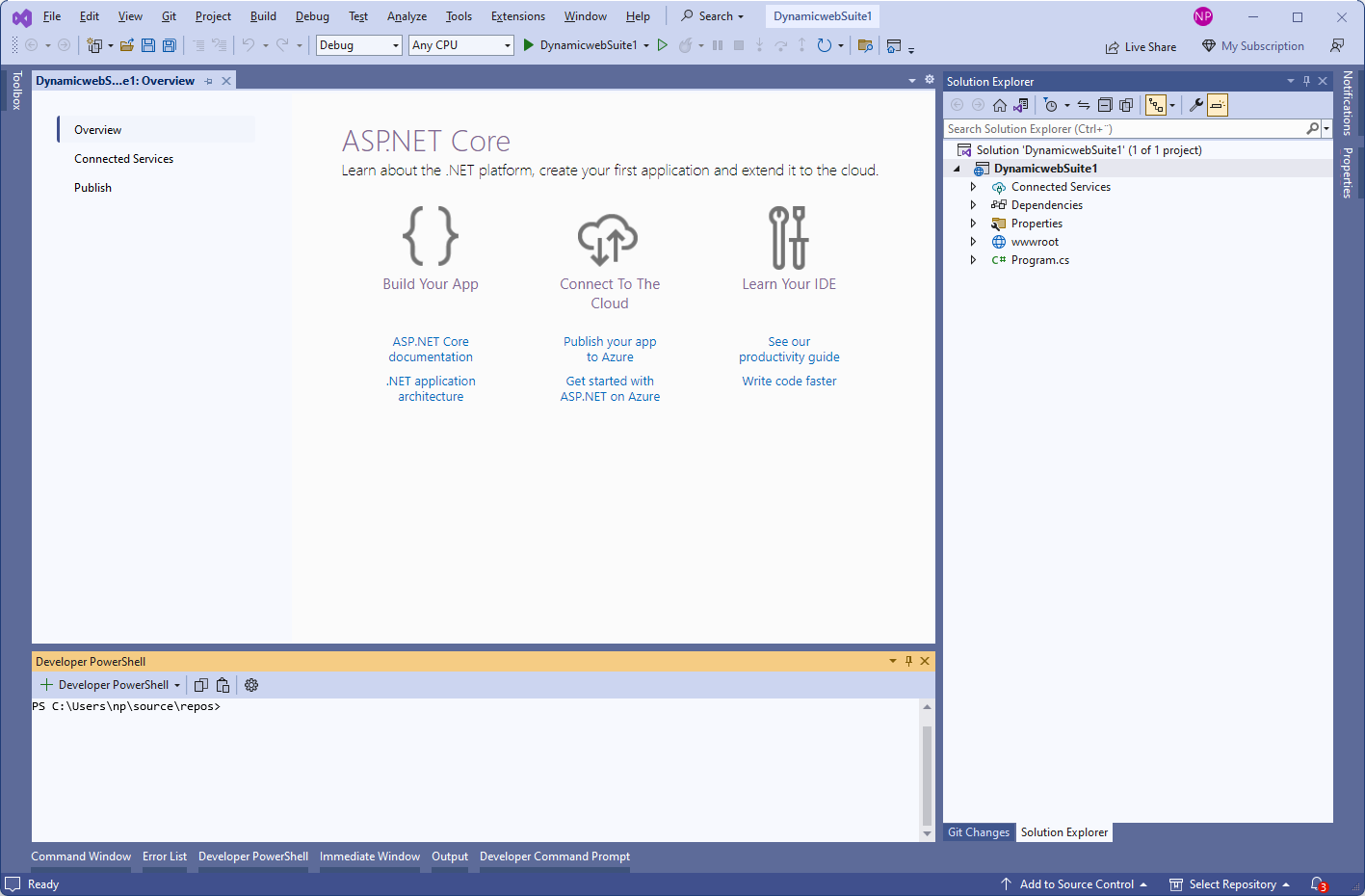
Task: Click the magnifier icon in Solution Explorer search
Action: click(x=1312, y=128)
